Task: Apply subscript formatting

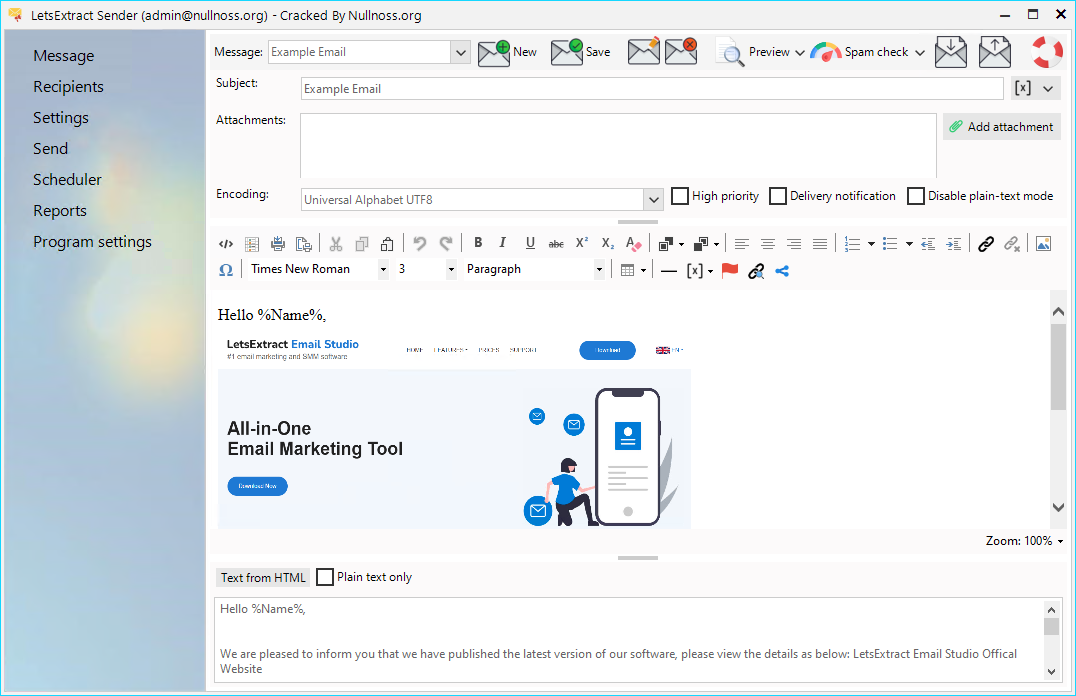Action: tap(608, 244)
